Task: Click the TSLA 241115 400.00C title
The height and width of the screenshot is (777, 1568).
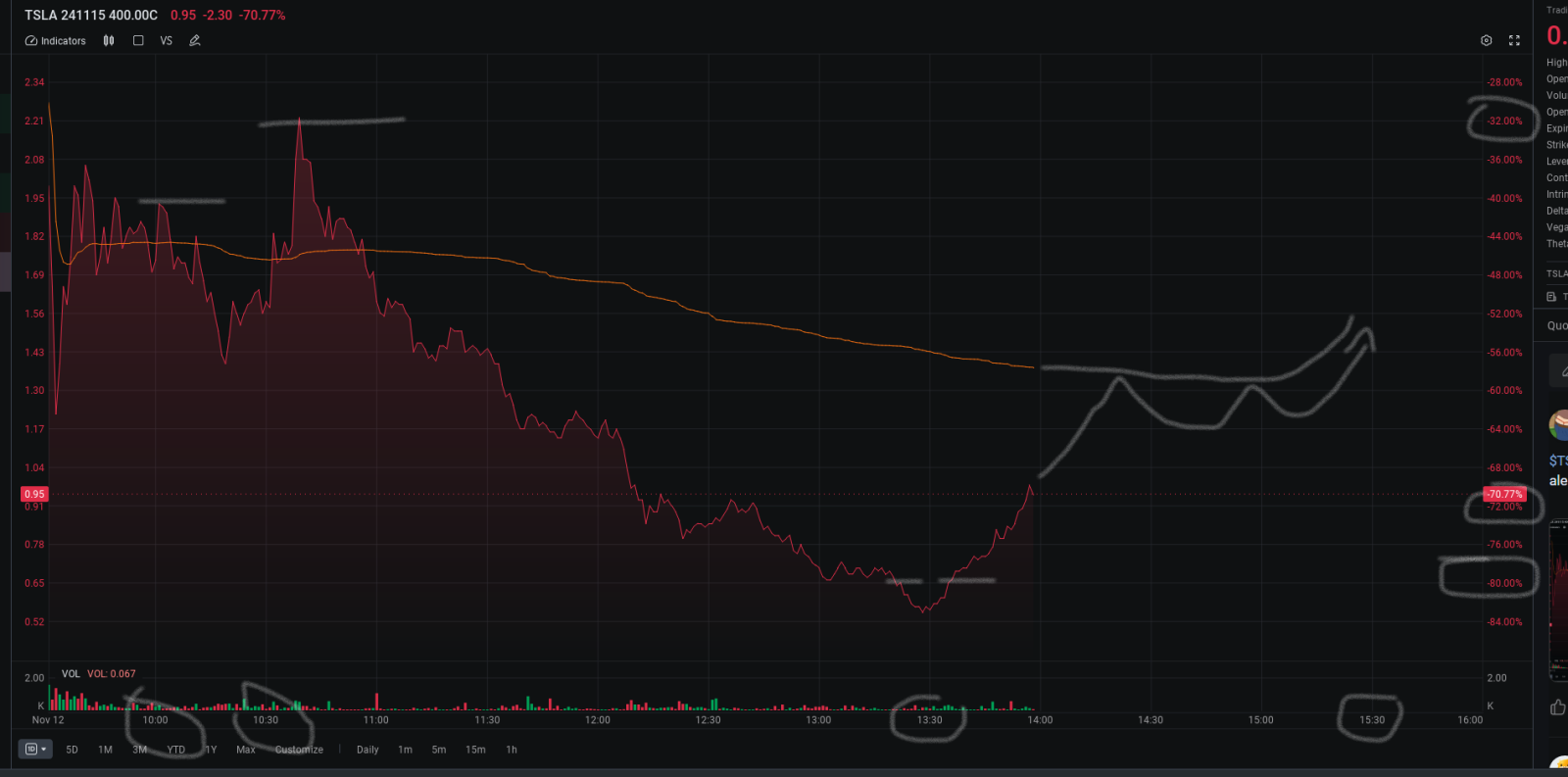Action: click(x=90, y=15)
